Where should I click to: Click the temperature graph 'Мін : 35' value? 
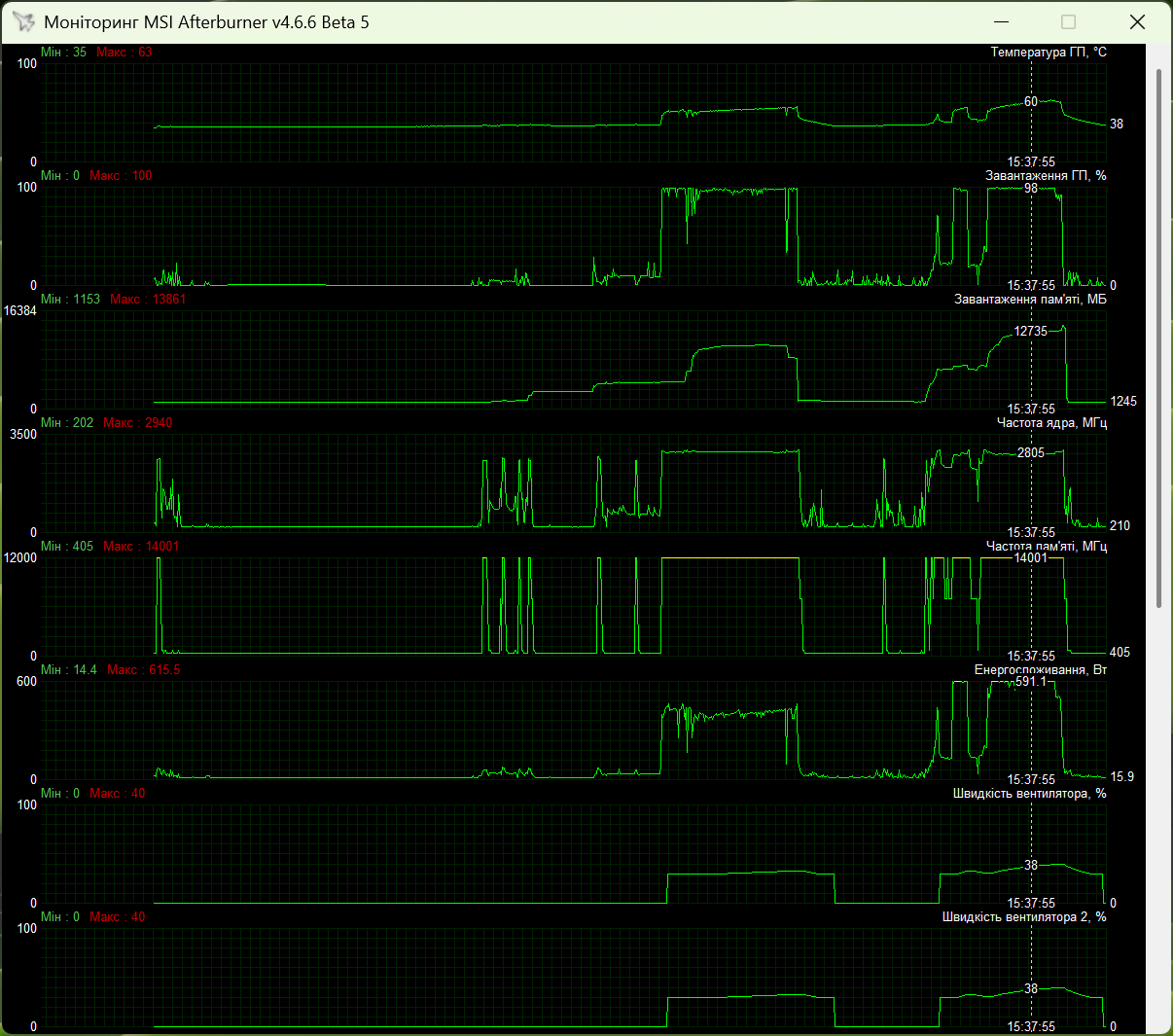pos(63,53)
